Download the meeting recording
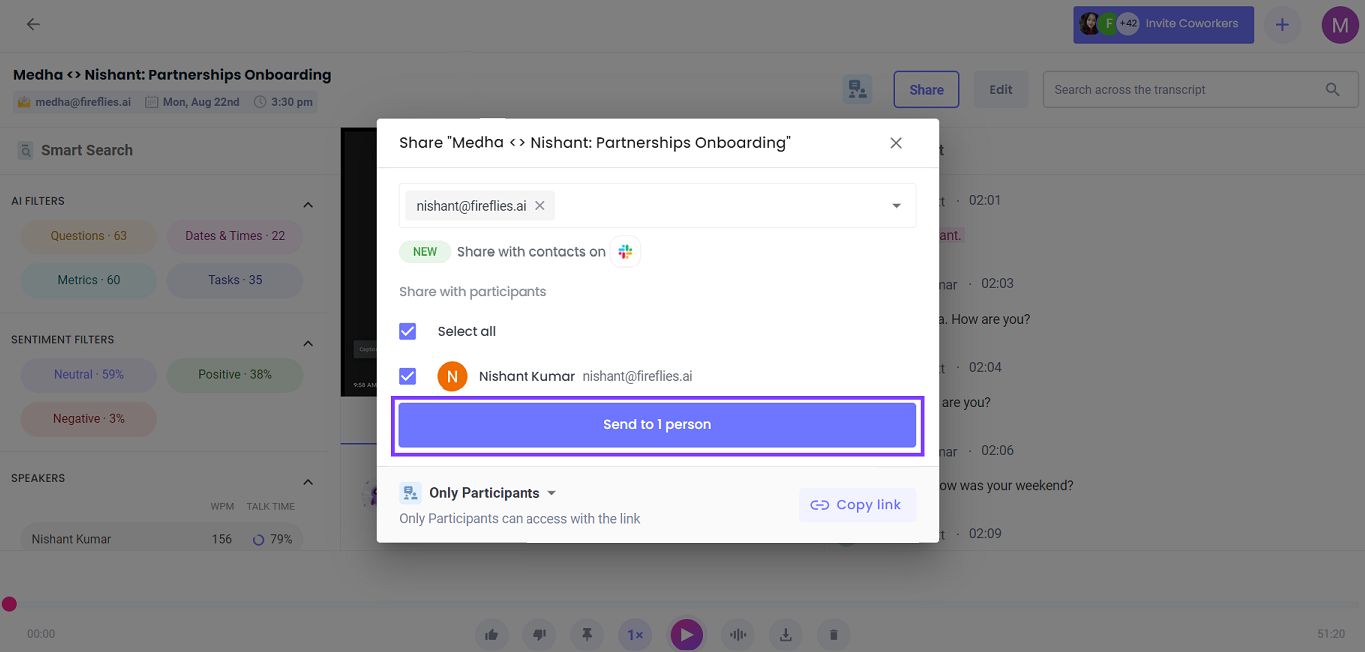The height and width of the screenshot is (652, 1365). (785, 634)
